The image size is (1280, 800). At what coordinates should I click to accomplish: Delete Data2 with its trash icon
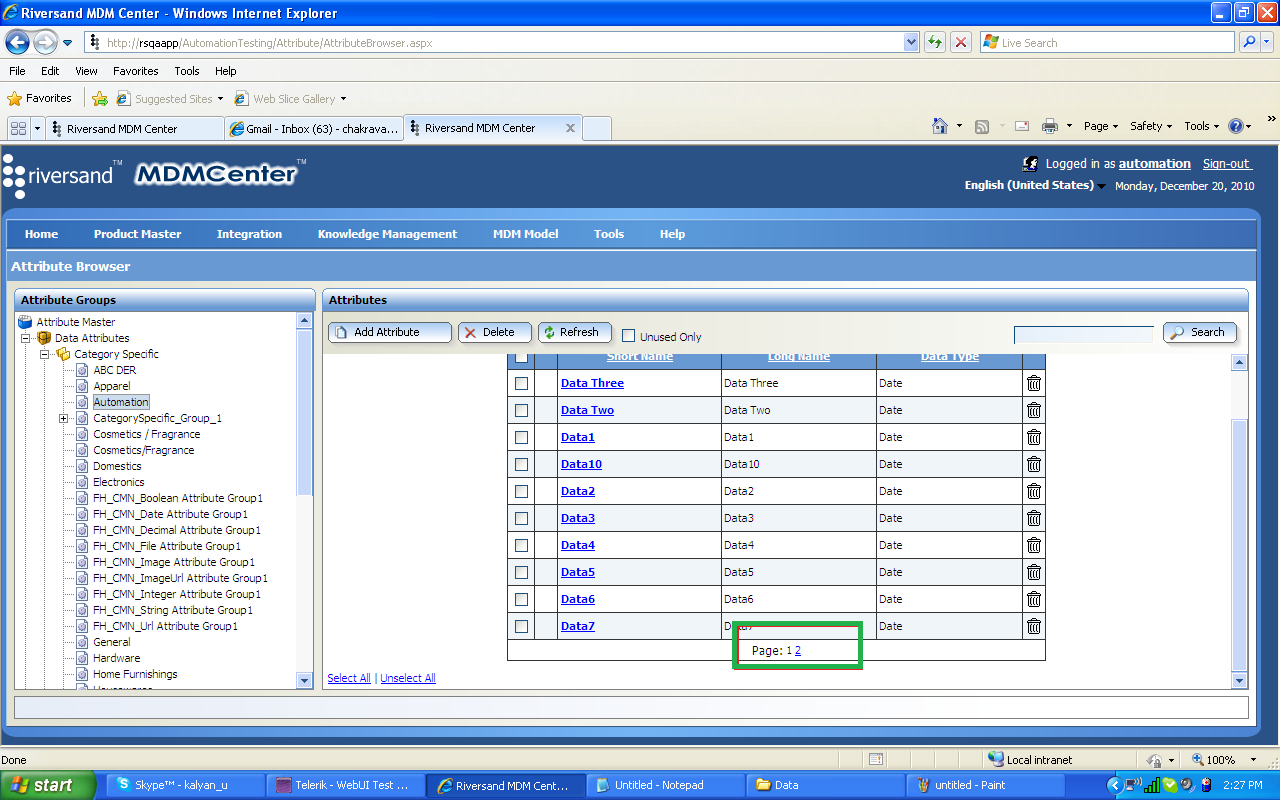point(1034,491)
